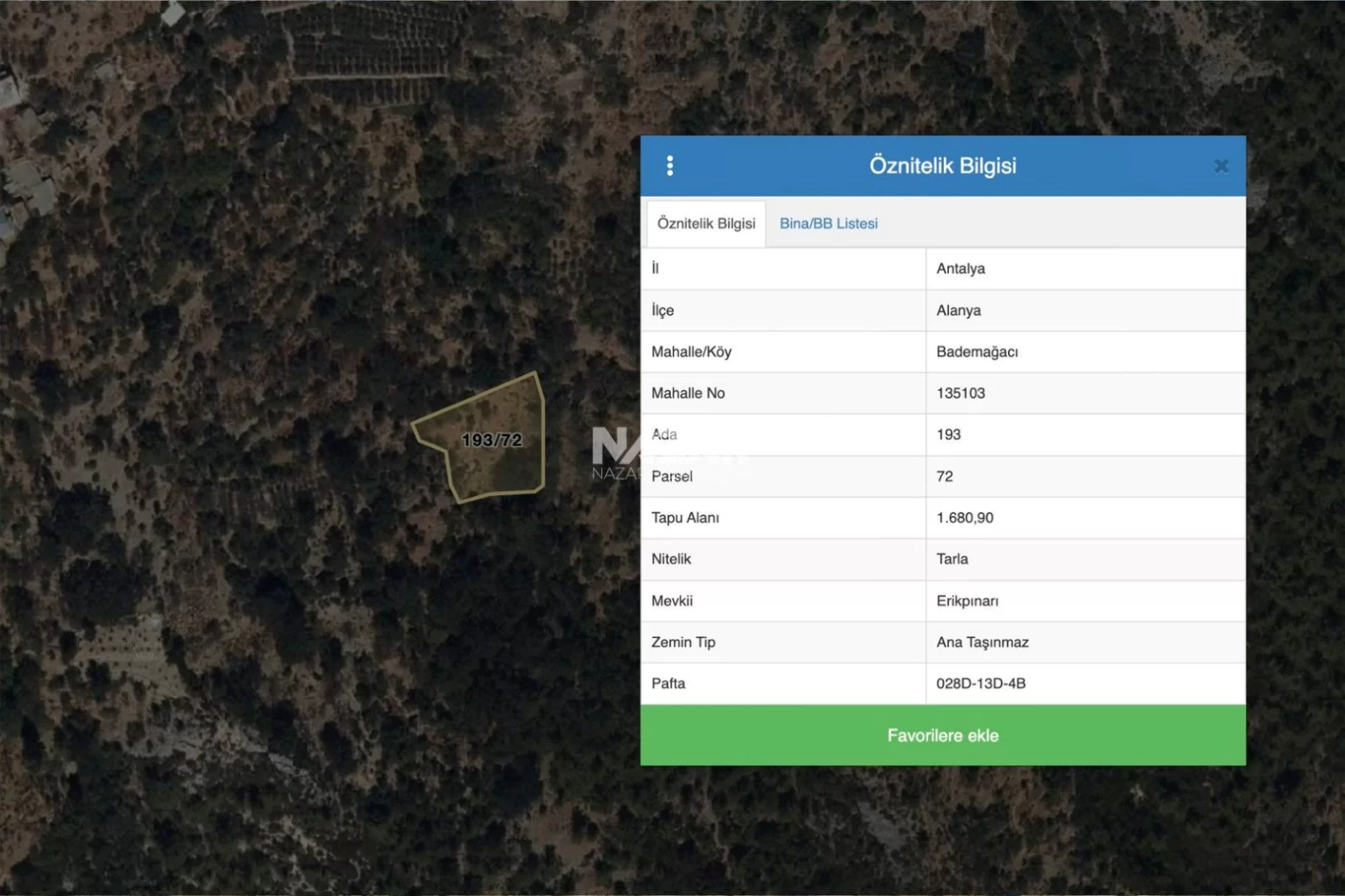Click the Zemin Tip value Ana Taşınmaz
Screen dimensions: 1345x896
[982, 642]
